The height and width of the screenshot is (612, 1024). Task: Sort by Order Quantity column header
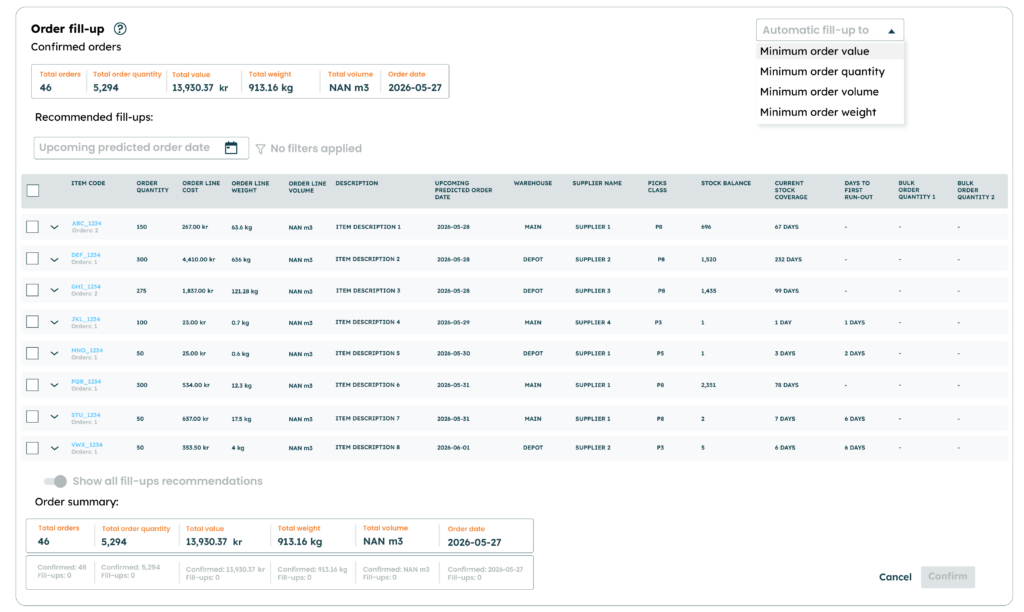[152, 187]
